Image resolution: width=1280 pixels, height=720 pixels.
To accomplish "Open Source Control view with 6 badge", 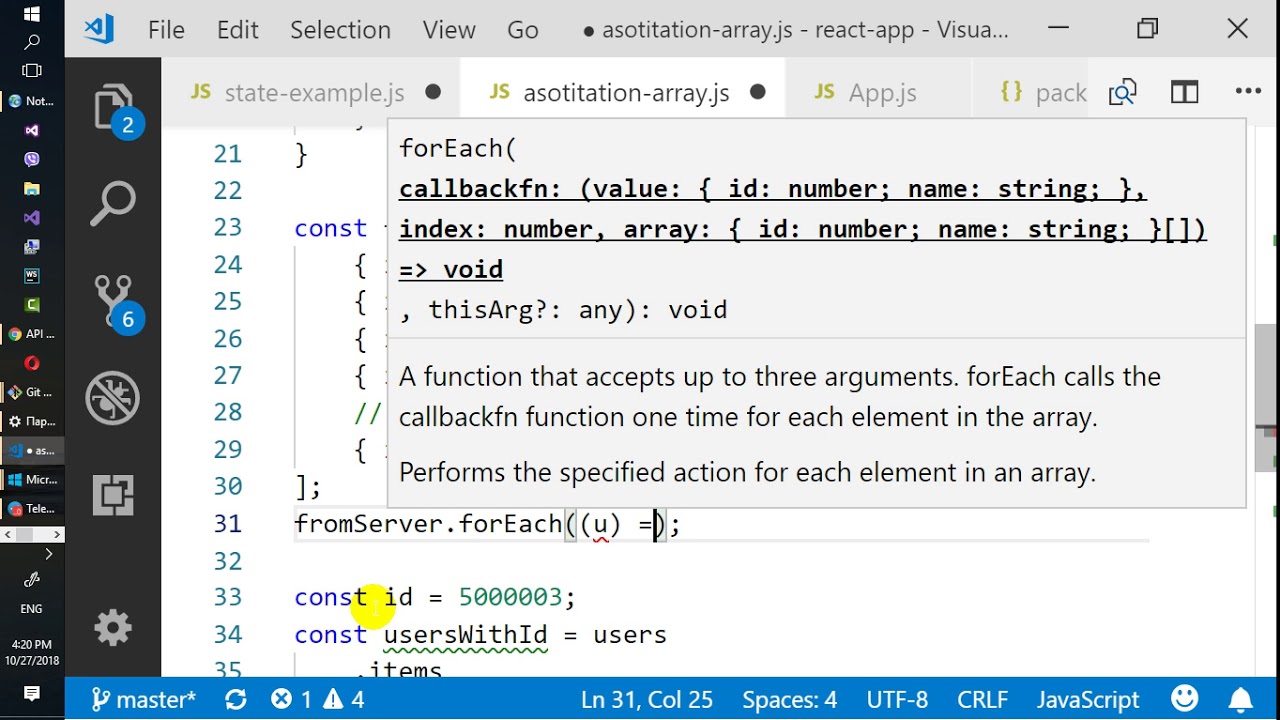I will [x=113, y=300].
